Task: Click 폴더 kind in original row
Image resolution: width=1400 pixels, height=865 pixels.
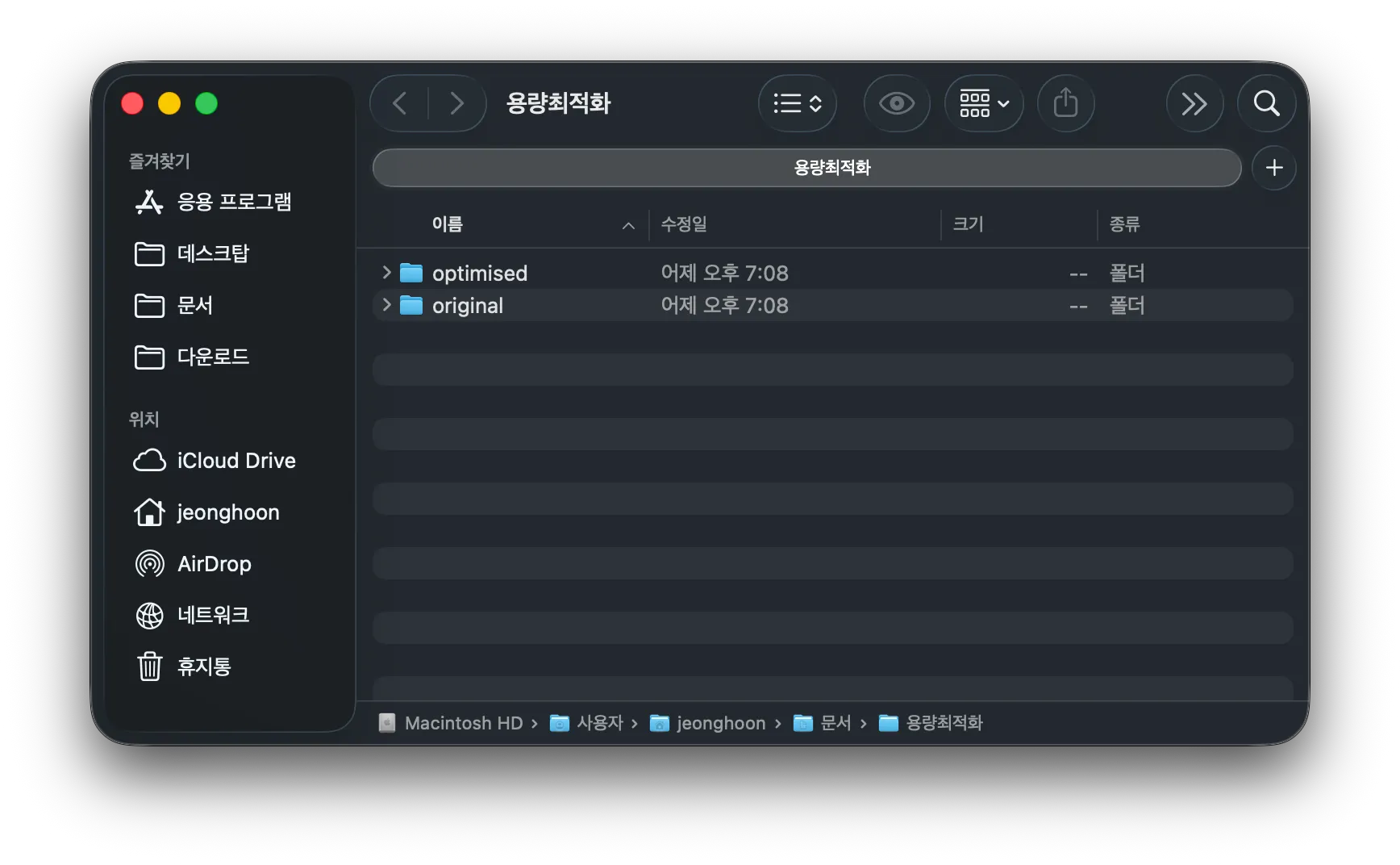Action: [1127, 305]
